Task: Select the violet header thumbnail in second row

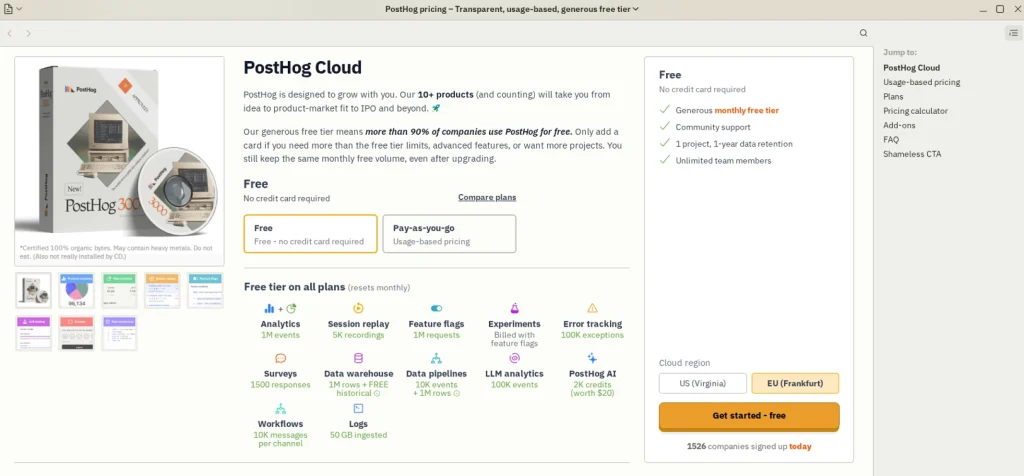Action: (120, 333)
